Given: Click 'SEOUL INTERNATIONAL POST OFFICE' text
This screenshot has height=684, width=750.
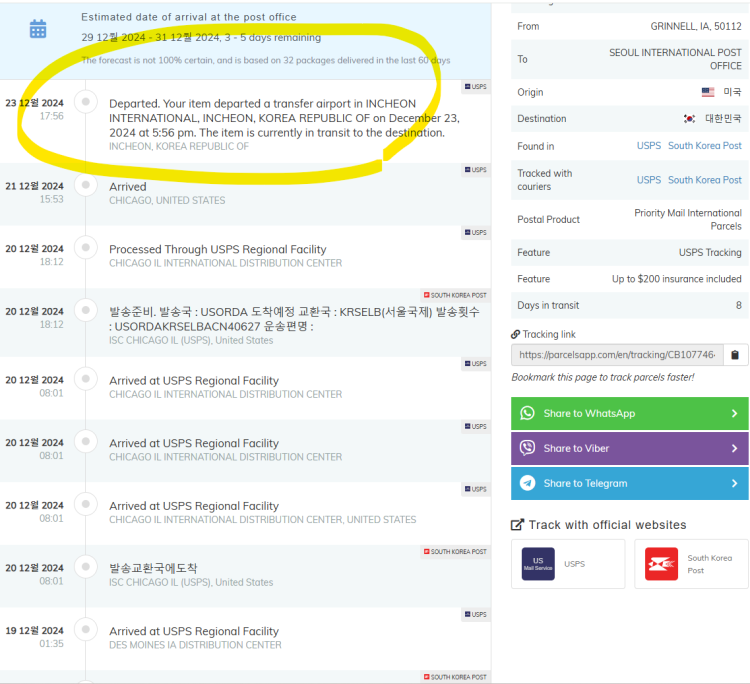Looking at the screenshot, I should (x=675, y=59).
